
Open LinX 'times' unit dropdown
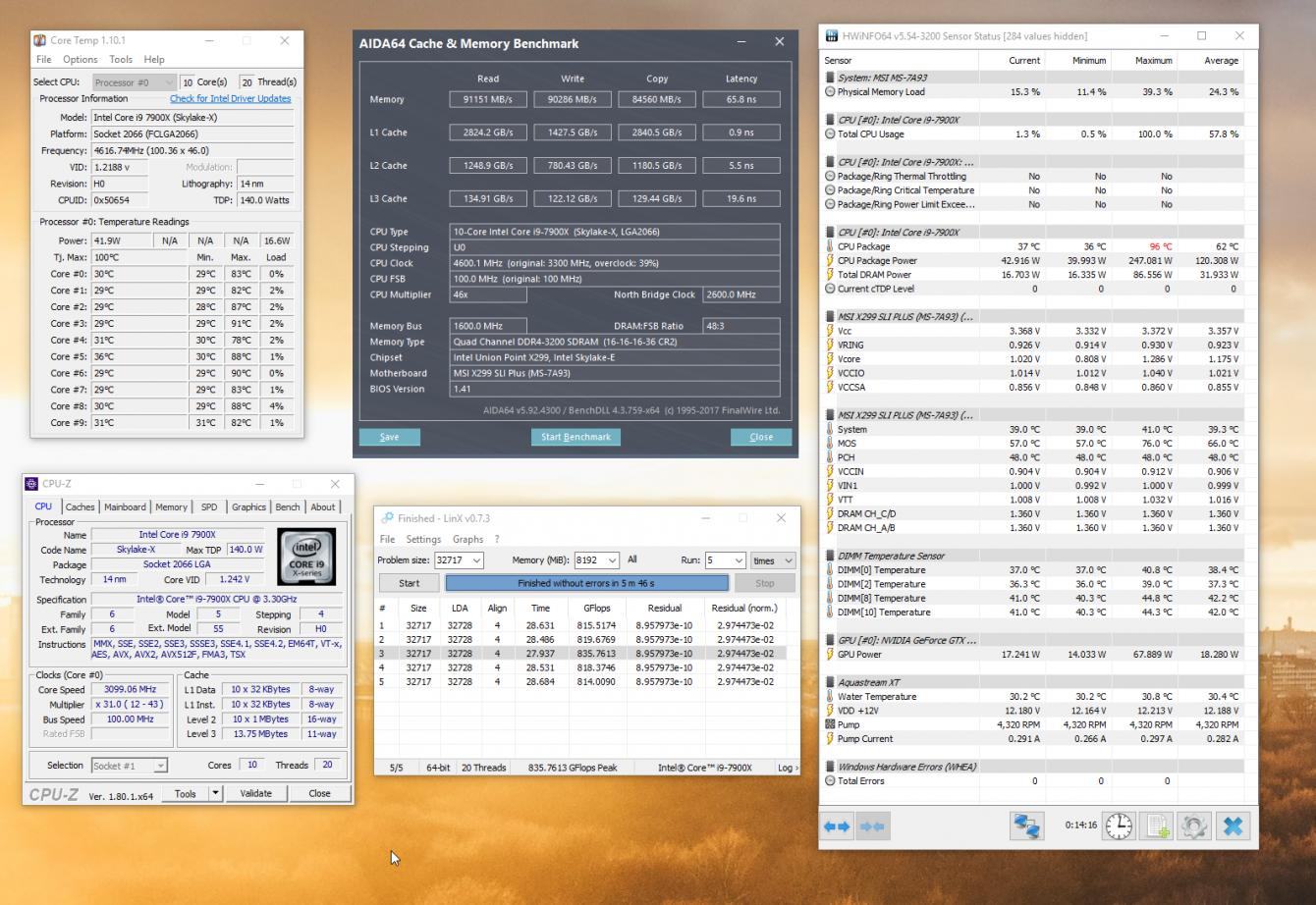(x=773, y=560)
